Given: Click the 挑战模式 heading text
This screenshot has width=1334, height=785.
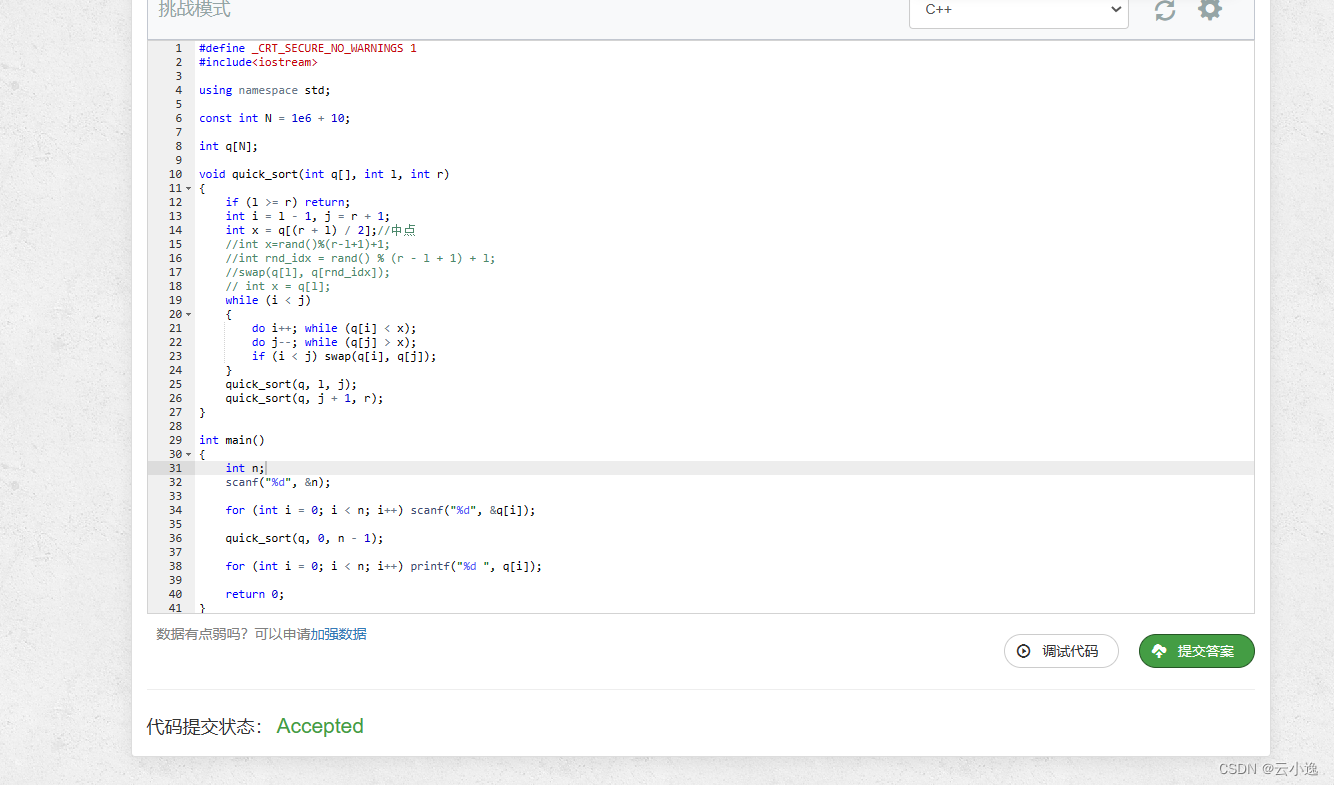Looking at the screenshot, I should click(x=194, y=9).
